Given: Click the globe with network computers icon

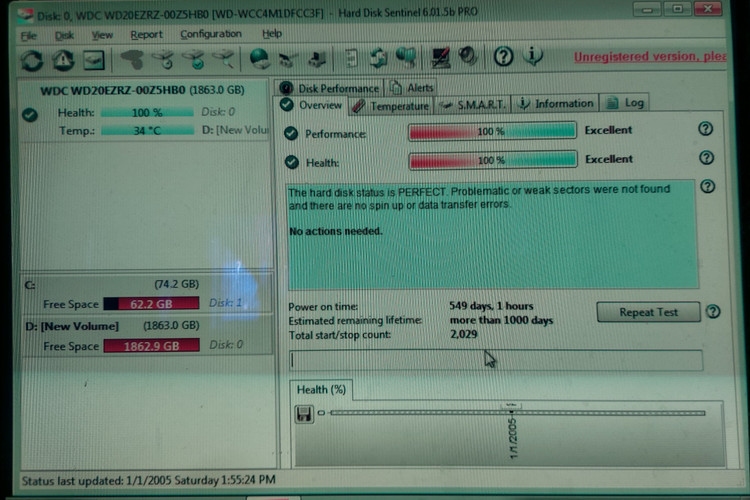Looking at the screenshot, I should click(x=406, y=58).
